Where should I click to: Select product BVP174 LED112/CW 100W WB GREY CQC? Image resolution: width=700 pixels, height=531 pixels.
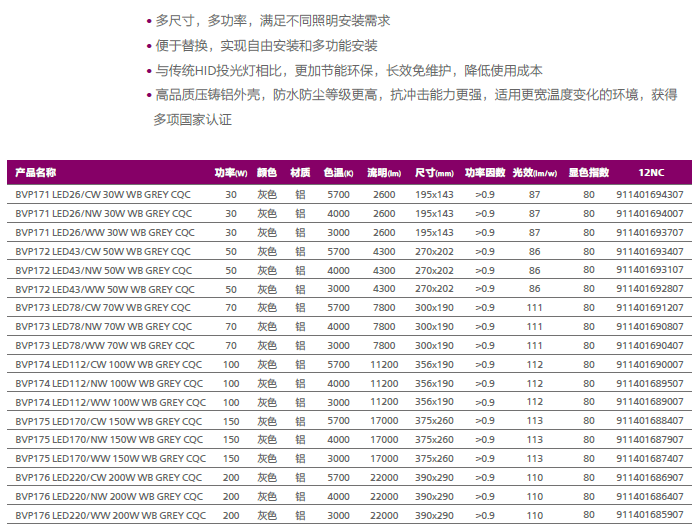(109, 364)
